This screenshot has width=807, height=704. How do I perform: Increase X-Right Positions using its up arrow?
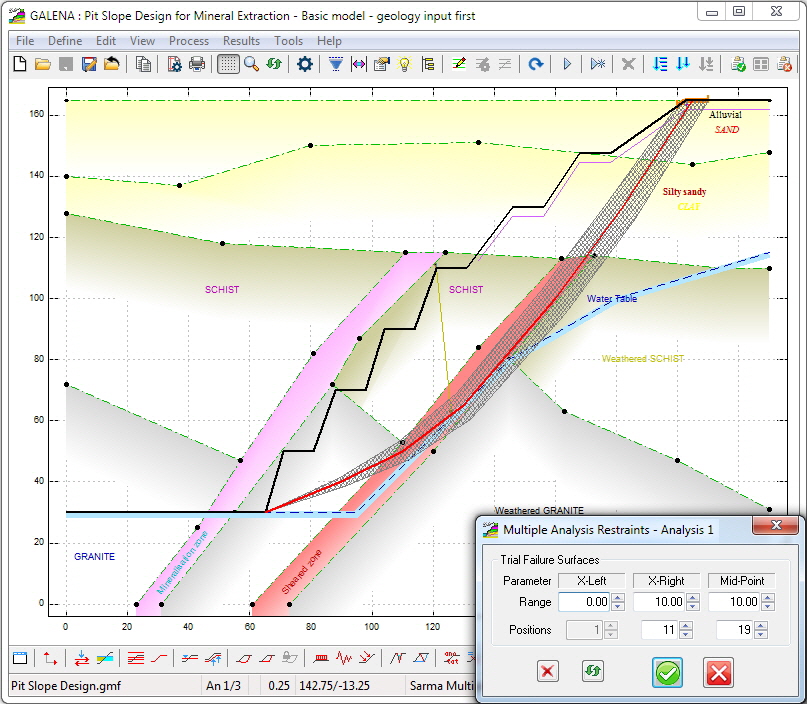click(x=687, y=625)
